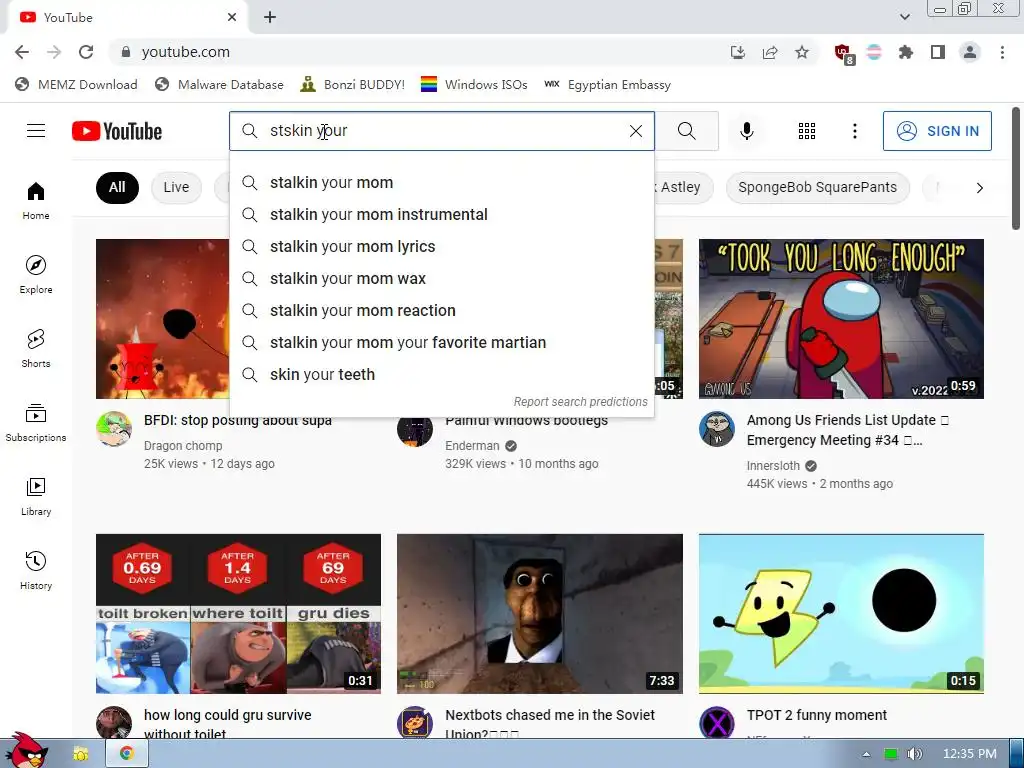Click the Angry Birds start button
The image size is (1024, 768).
pos(25,751)
